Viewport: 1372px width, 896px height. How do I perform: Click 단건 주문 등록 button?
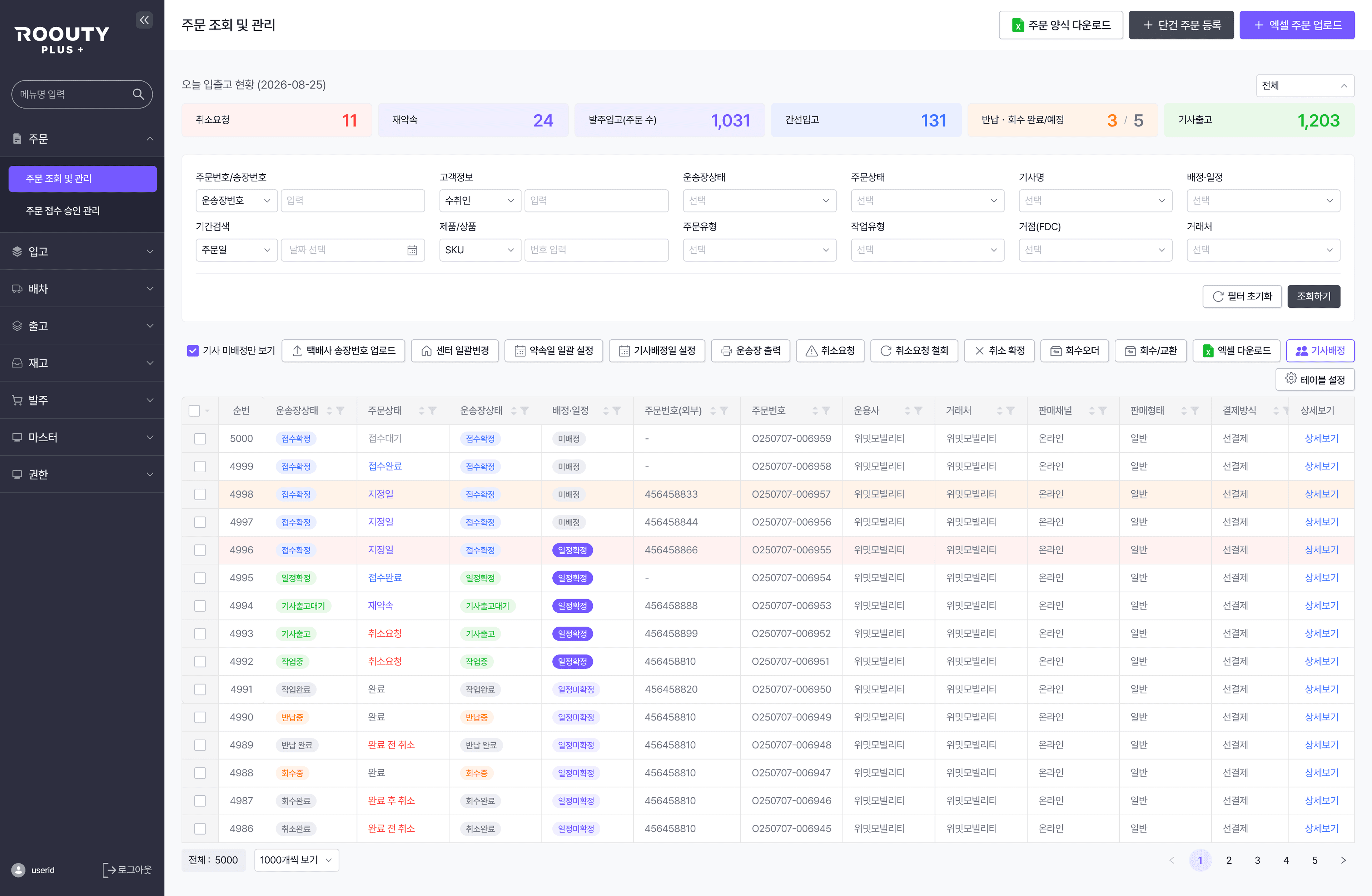[1181, 25]
